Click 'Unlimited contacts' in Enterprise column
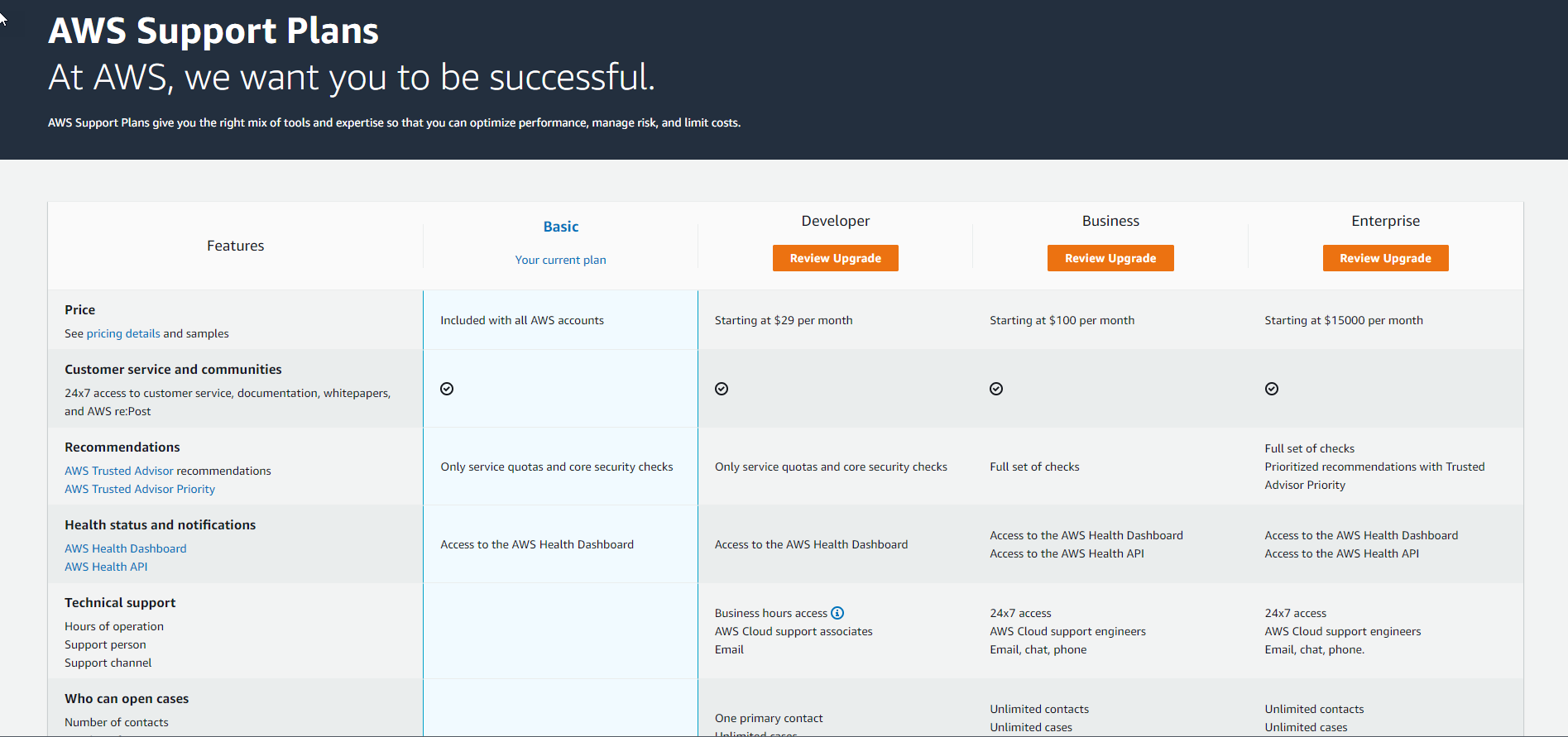The height and width of the screenshot is (737, 1568). pos(1314,709)
